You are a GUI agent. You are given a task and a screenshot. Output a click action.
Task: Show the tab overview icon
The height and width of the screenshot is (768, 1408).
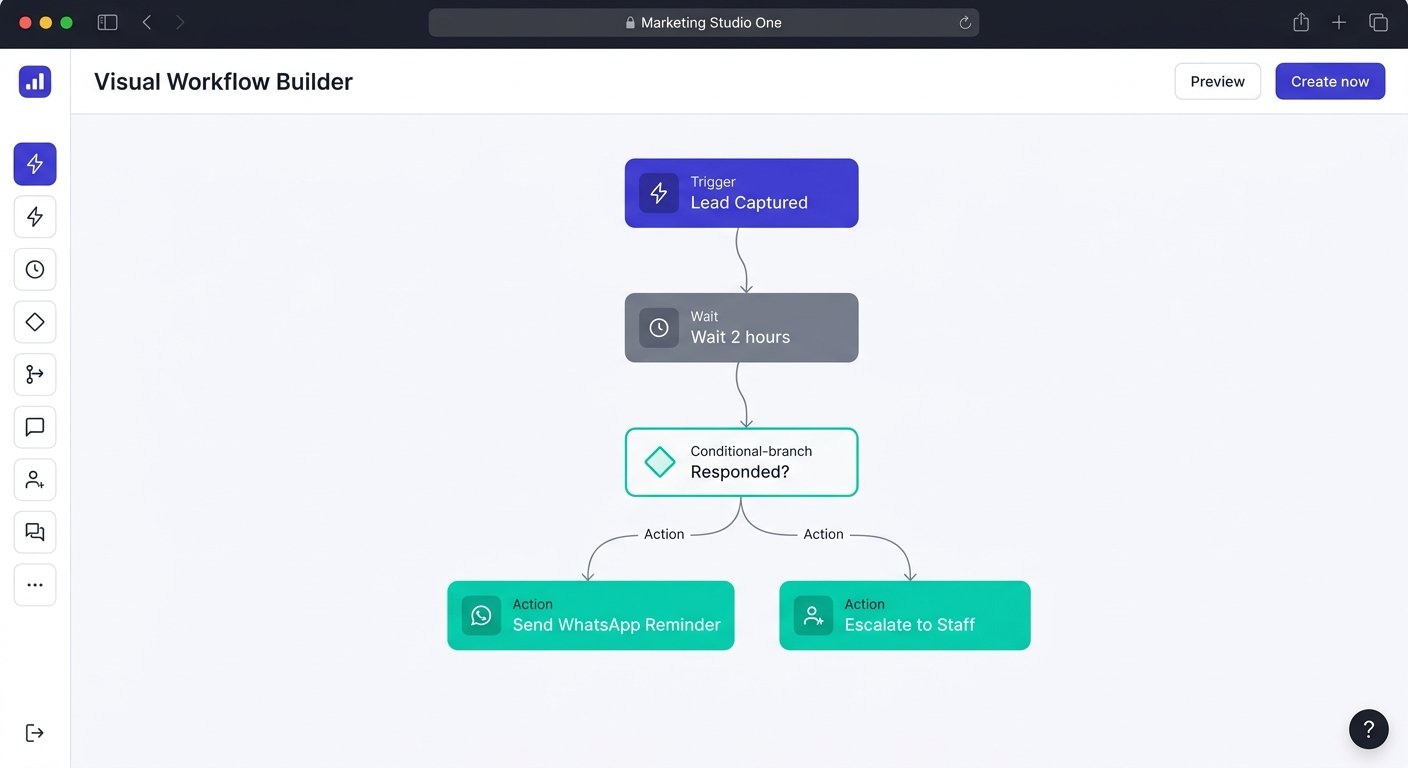[x=1378, y=22]
